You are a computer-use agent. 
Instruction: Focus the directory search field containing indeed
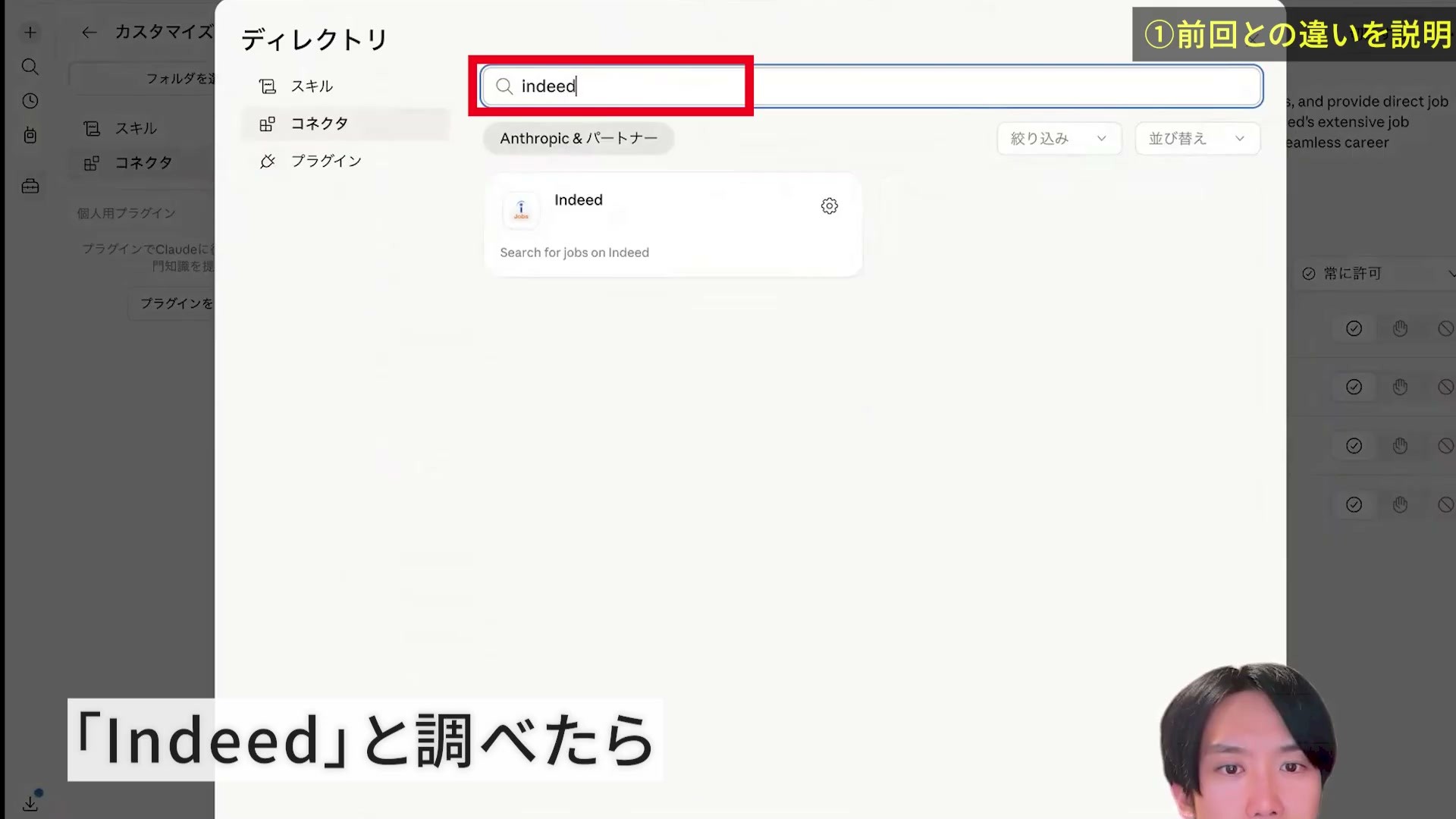871,86
